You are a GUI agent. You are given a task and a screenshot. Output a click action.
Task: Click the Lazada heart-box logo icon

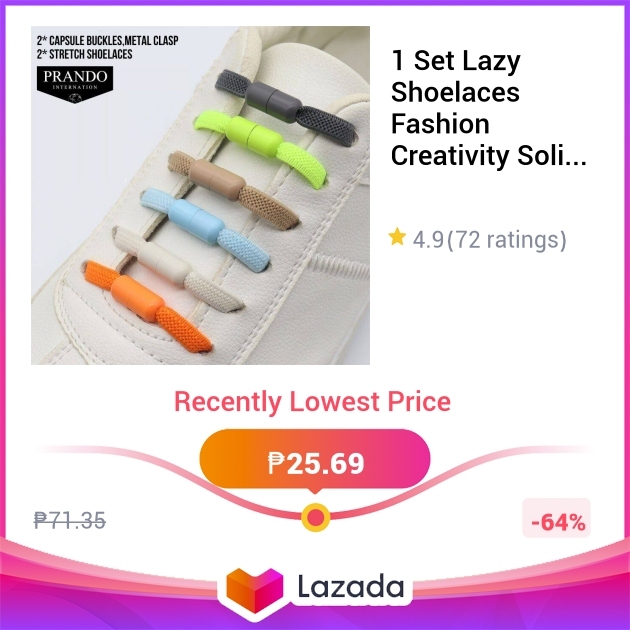pyautogui.click(x=255, y=590)
